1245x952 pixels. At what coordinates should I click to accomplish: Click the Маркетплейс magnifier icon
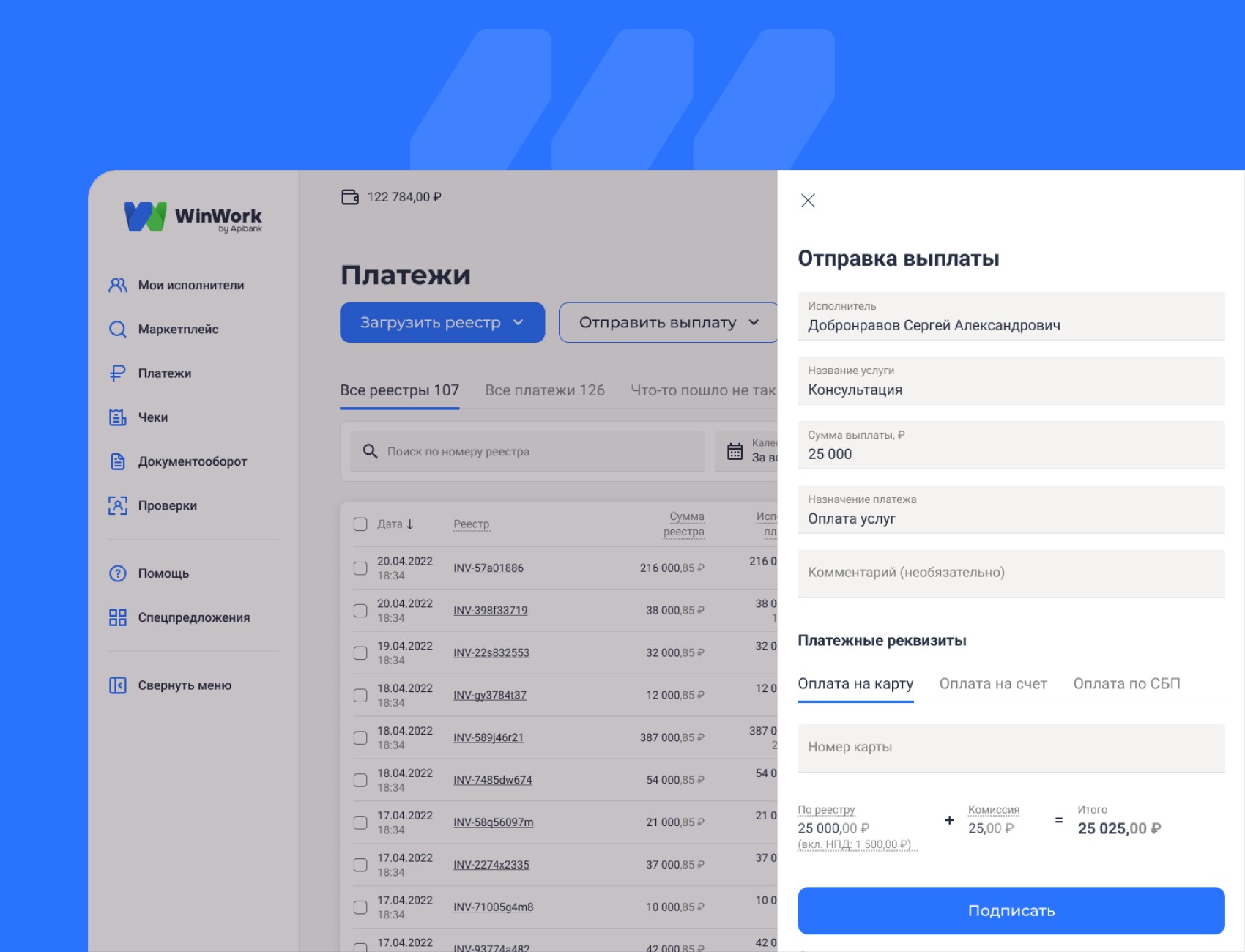click(x=118, y=330)
